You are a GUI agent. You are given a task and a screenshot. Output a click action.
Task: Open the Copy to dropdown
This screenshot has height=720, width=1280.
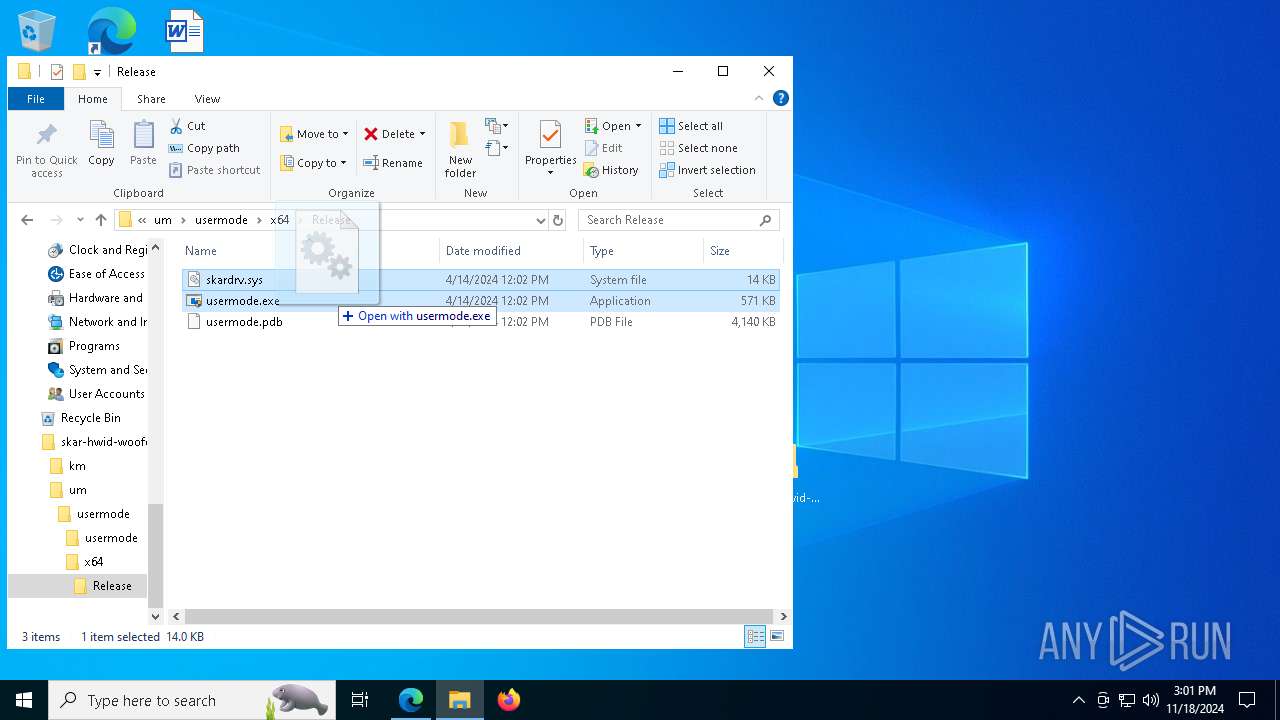coord(313,163)
